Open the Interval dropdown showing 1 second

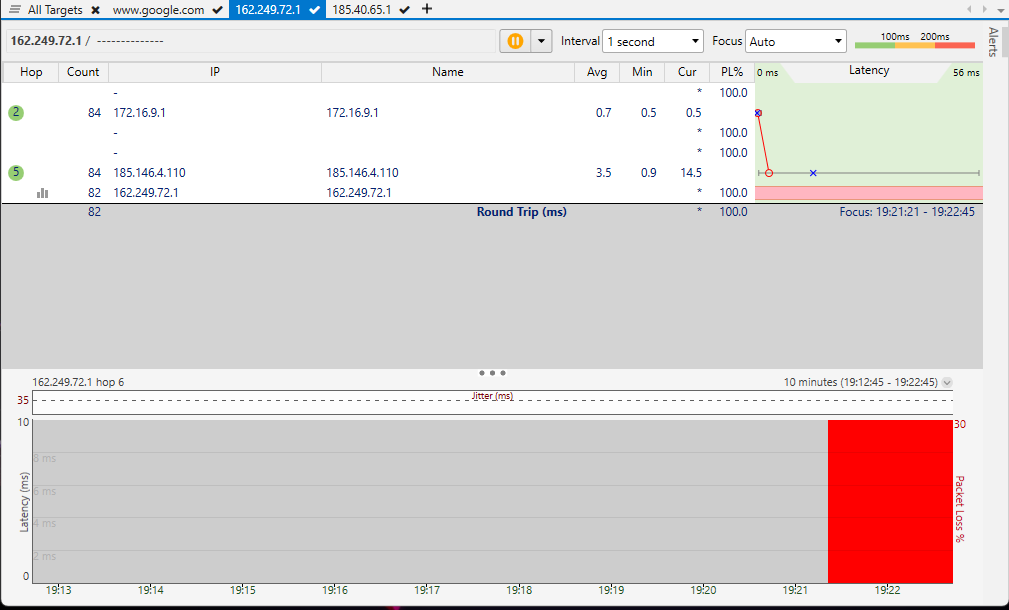click(653, 42)
